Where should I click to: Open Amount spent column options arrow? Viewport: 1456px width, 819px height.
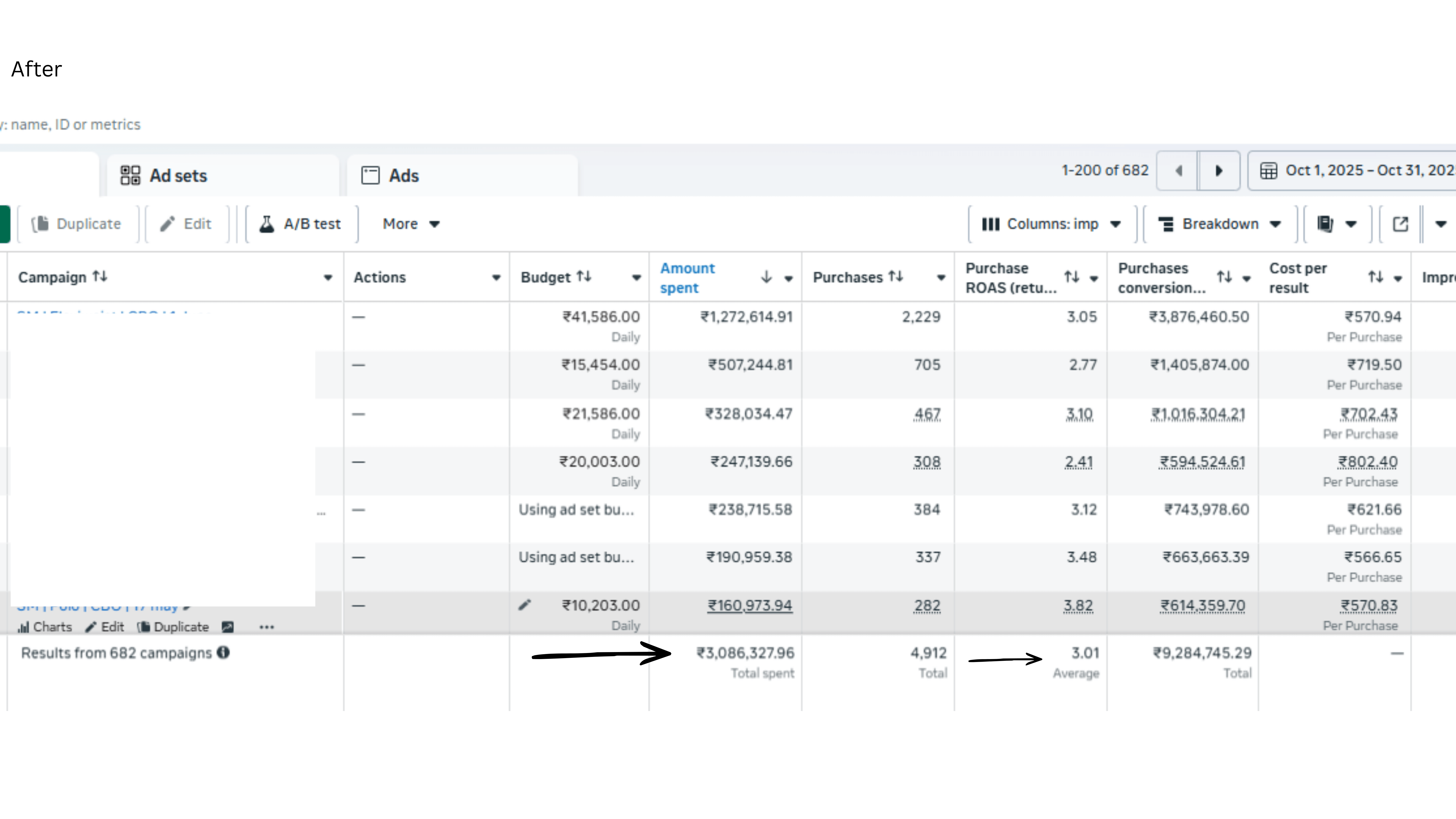pos(788,278)
